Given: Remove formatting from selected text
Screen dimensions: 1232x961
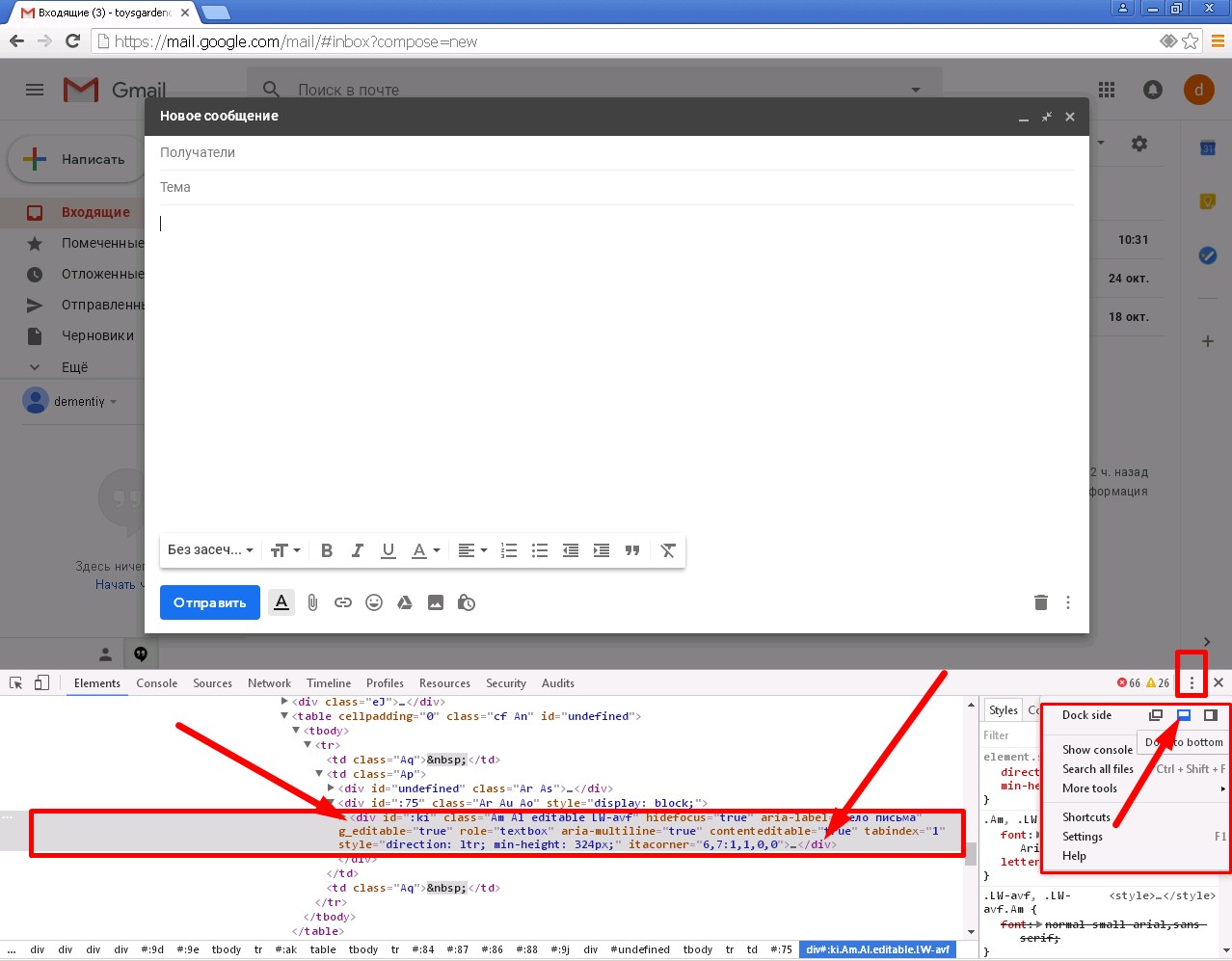Looking at the screenshot, I should click(668, 550).
